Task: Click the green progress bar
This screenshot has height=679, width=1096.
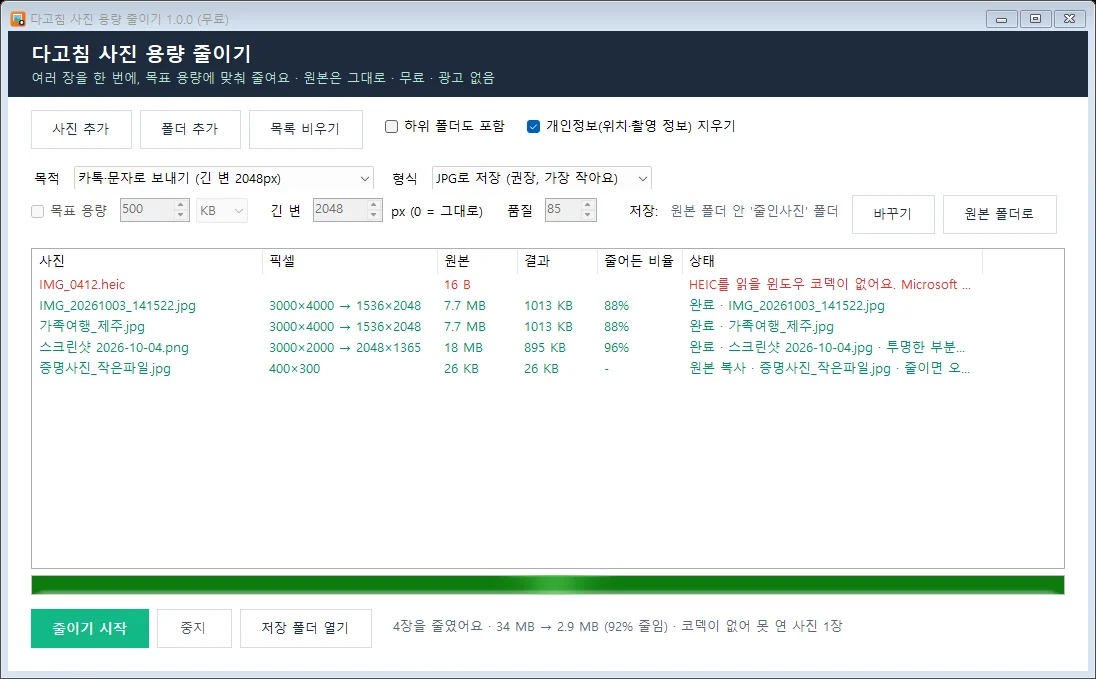Action: click(547, 585)
